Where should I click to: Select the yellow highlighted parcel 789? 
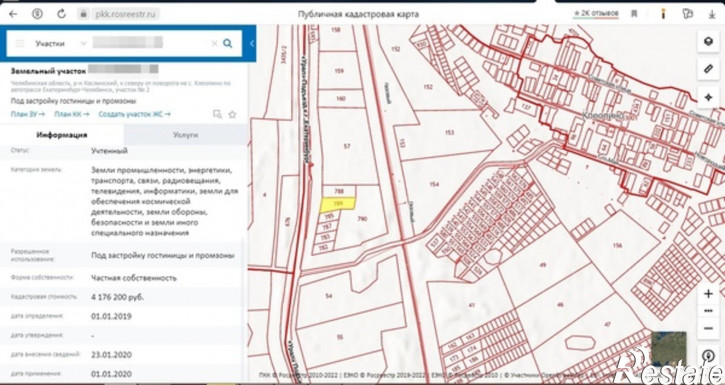coord(338,204)
